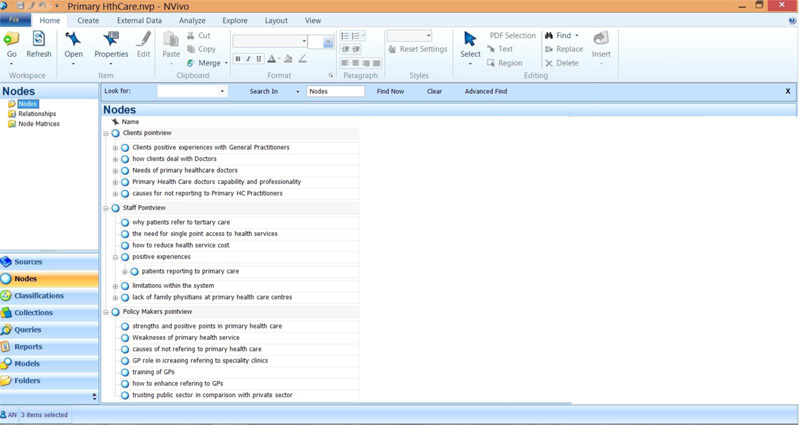Click the Find Now button
This screenshot has height=425, width=800.
(390, 91)
